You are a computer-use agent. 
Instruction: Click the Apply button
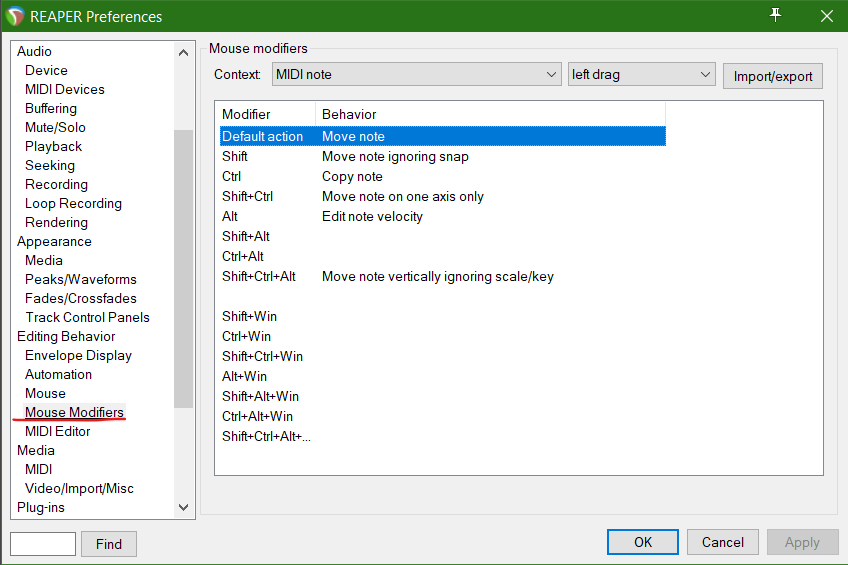(x=802, y=542)
